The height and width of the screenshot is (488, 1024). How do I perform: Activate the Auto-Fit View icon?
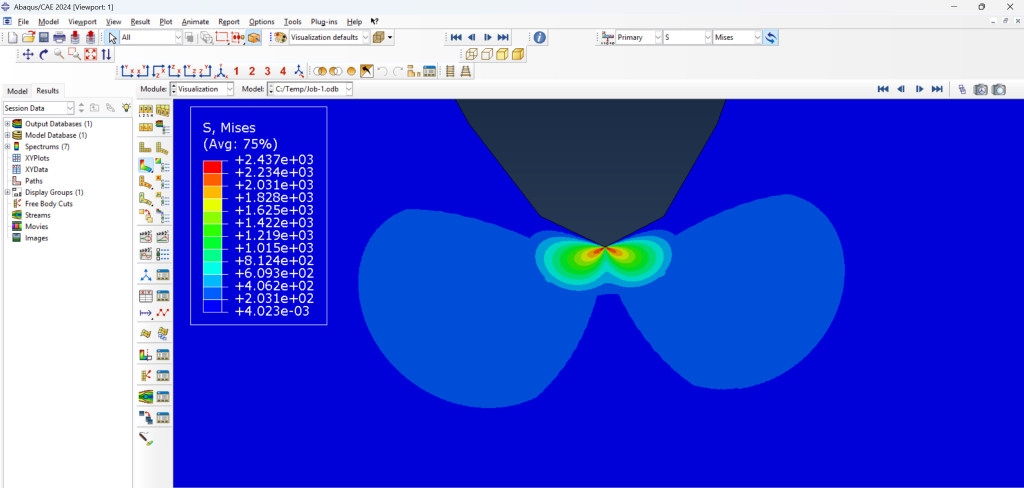coord(90,54)
